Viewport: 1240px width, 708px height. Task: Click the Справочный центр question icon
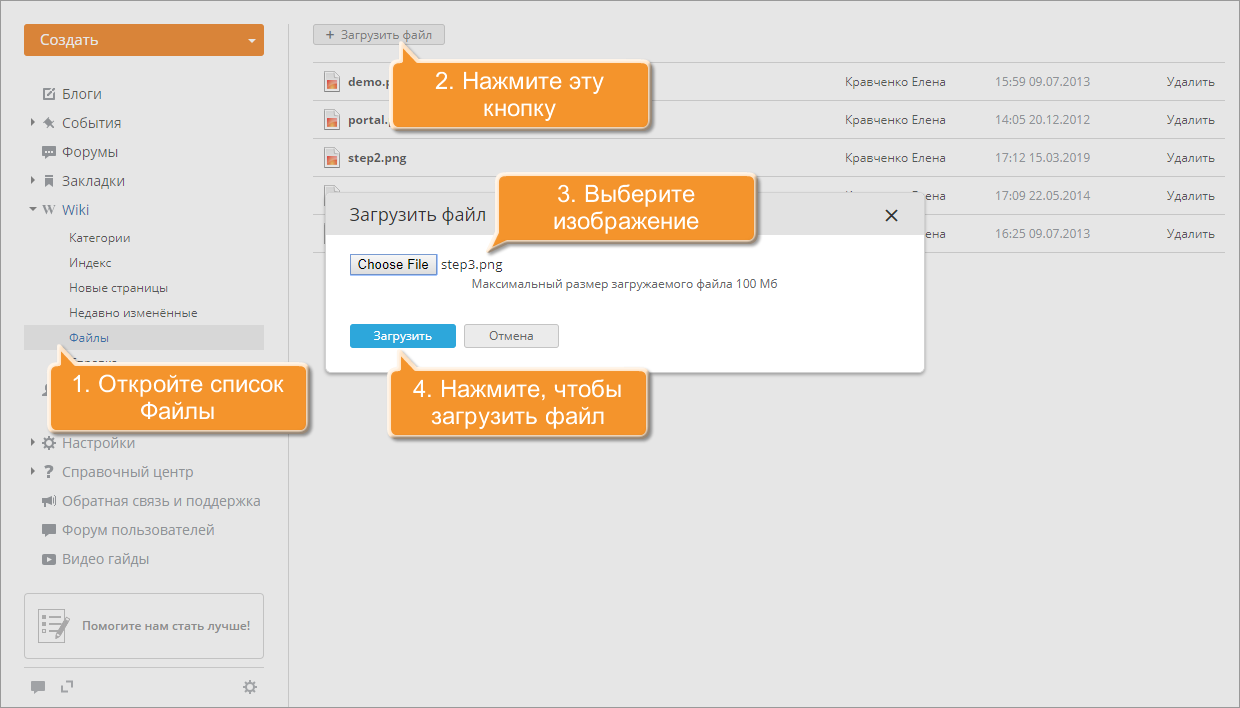49,472
